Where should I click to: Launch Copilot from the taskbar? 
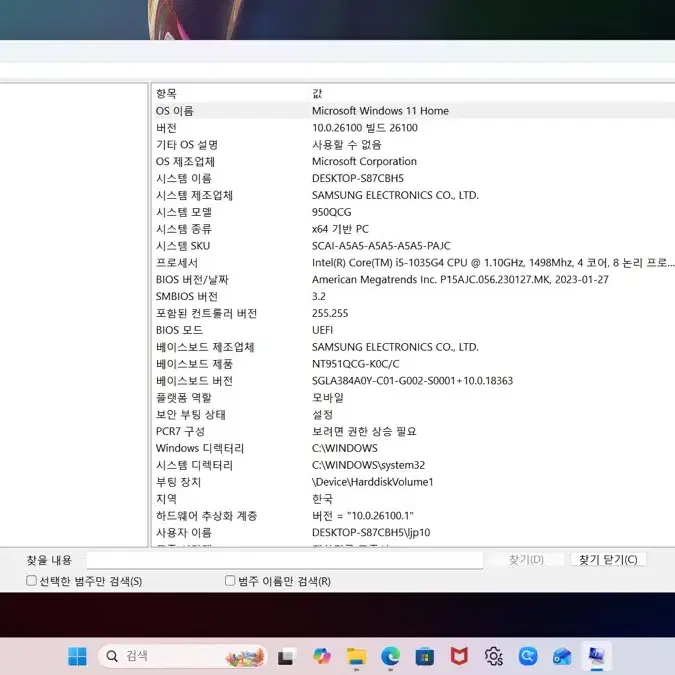322,656
